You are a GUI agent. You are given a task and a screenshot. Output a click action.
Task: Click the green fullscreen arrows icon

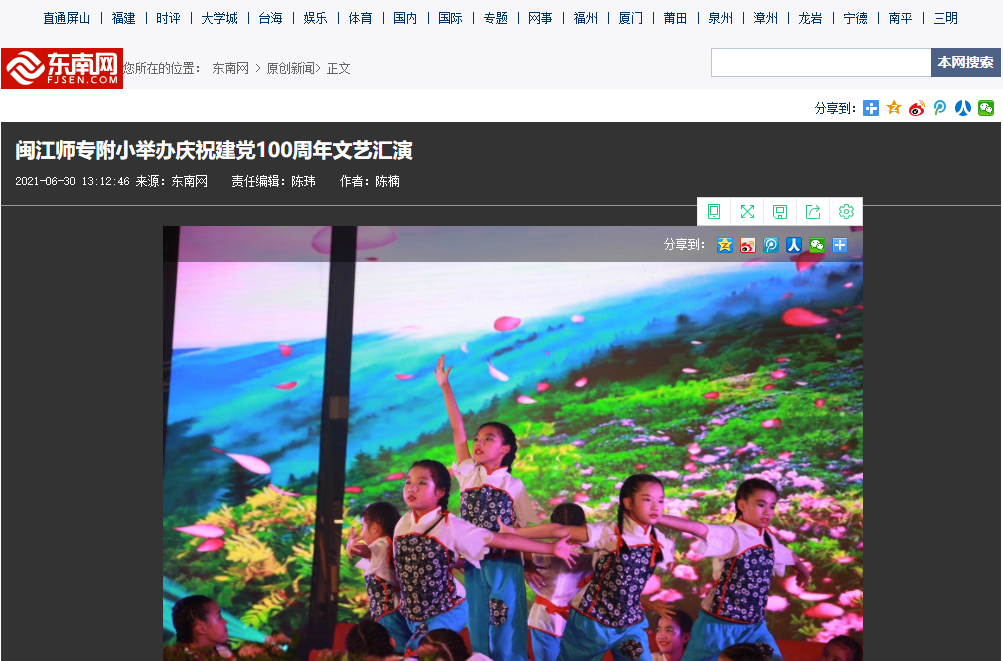pyautogui.click(x=747, y=211)
